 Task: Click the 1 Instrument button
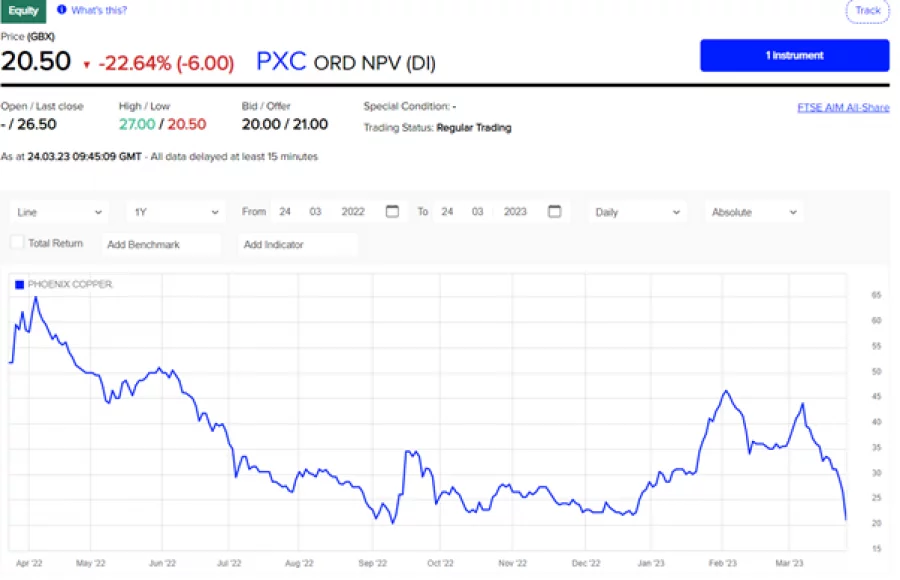(x=794, y=55)
